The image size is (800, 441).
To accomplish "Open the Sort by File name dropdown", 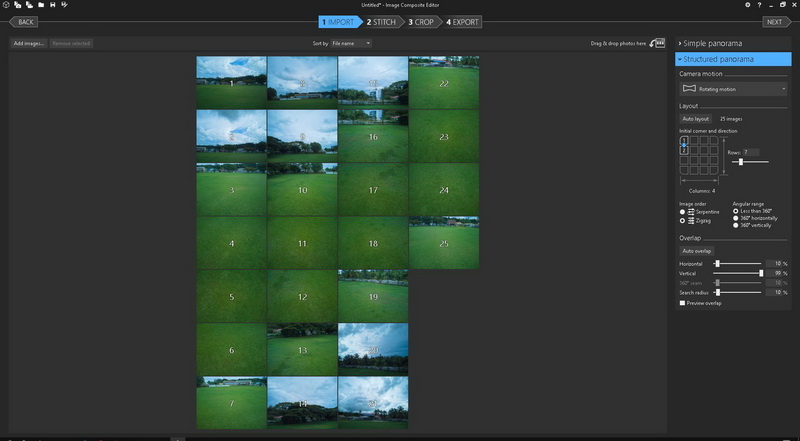I will [351, 43].
